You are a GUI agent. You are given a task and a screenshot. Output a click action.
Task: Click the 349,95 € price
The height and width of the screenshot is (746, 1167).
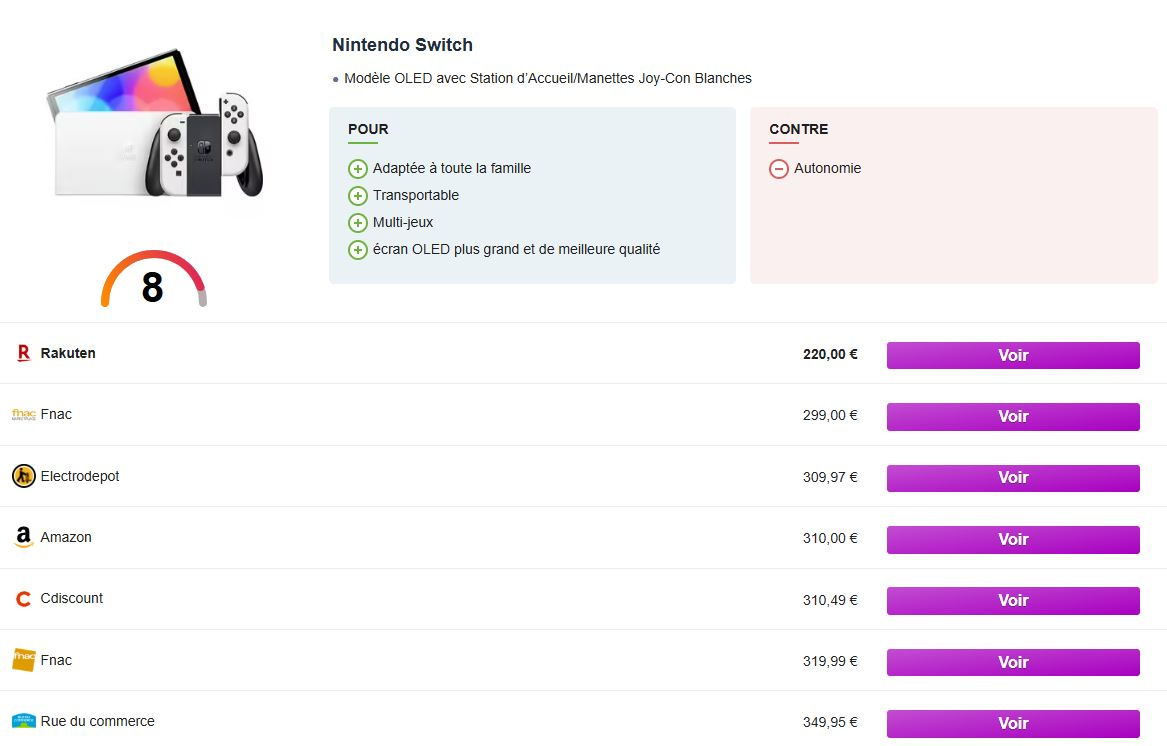(x=830, y=722)
